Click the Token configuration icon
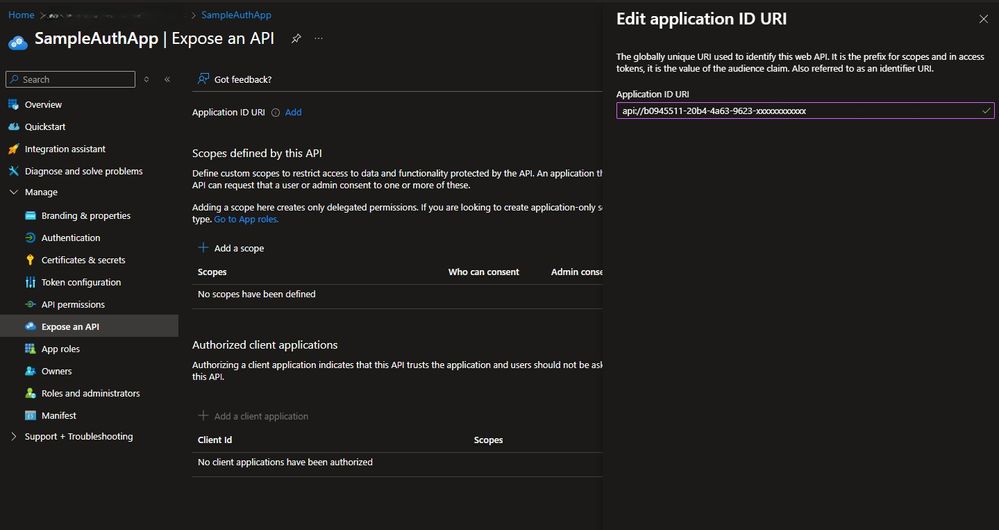This screenshot has width=999, height=530. click(30, 282)
